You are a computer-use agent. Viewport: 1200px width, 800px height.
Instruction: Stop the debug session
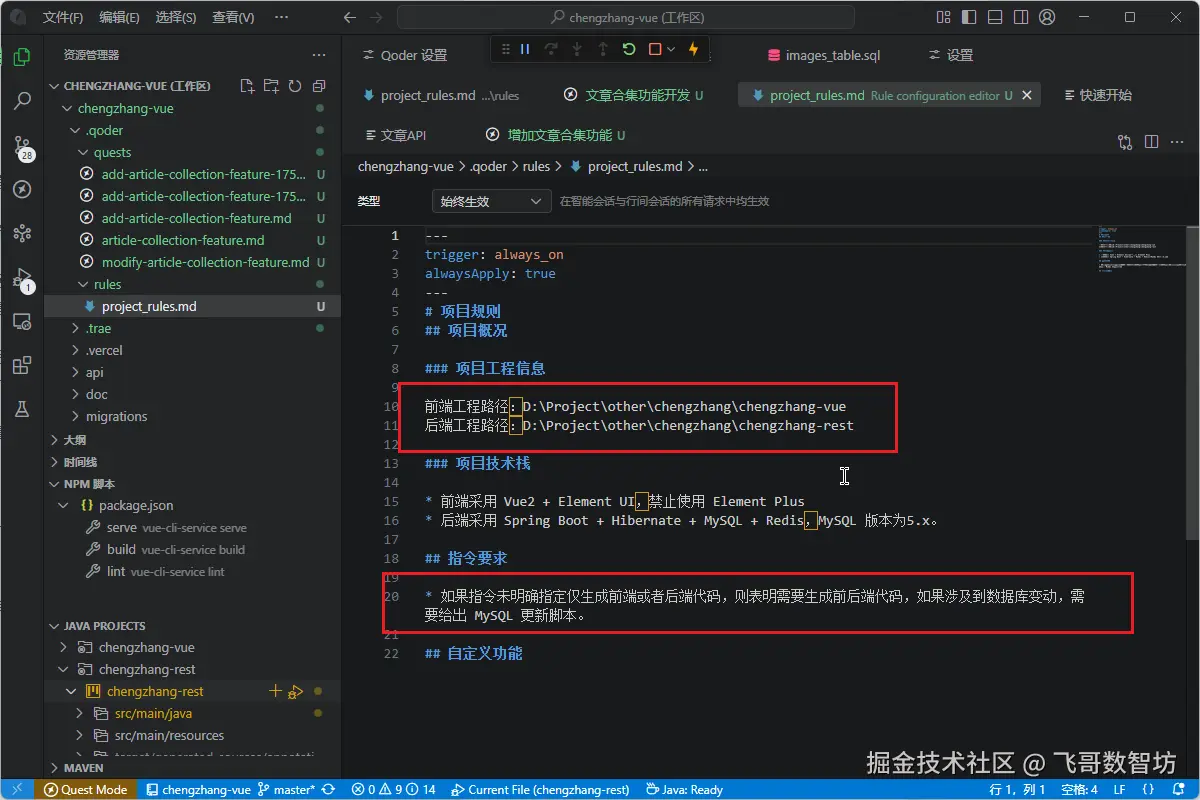(x=655, y=49)
